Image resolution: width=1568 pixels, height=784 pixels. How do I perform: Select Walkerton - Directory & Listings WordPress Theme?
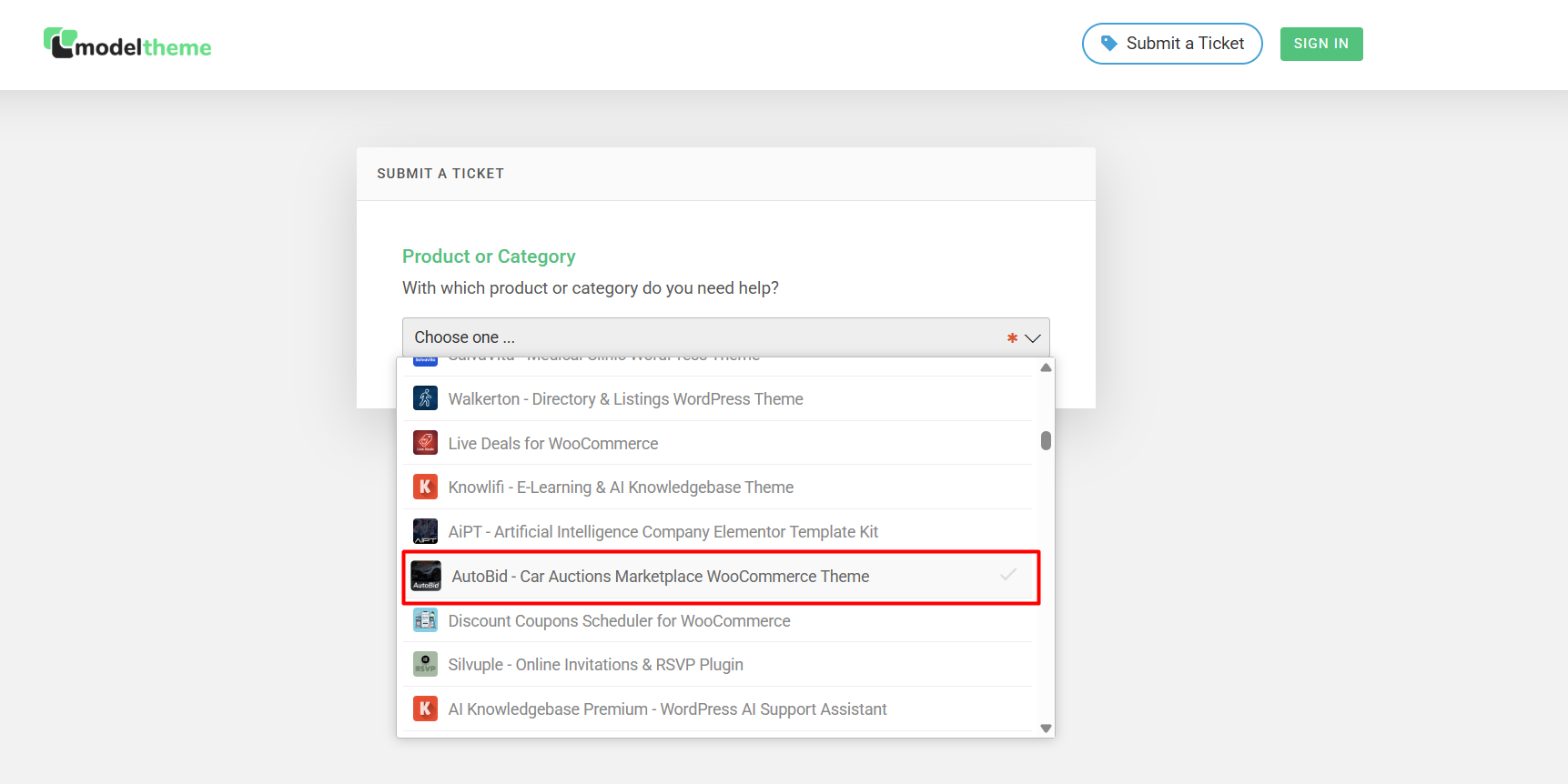[x=718, y=398]
